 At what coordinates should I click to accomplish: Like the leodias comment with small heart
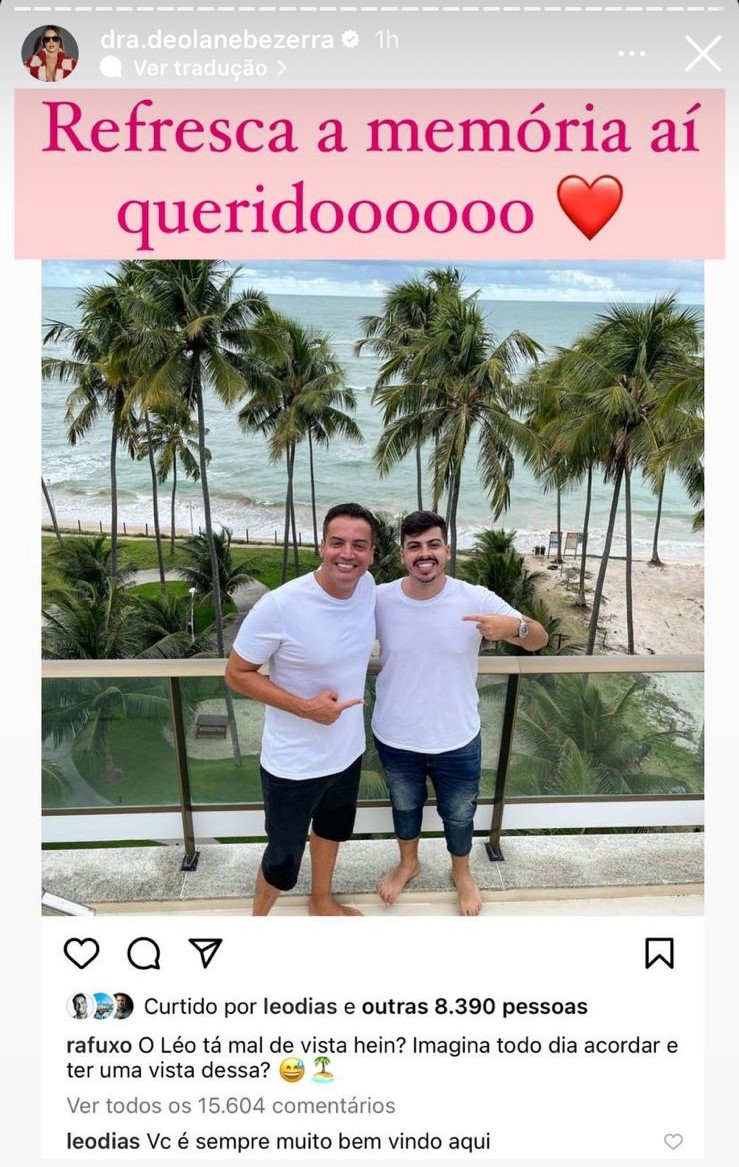[673, 1141]
